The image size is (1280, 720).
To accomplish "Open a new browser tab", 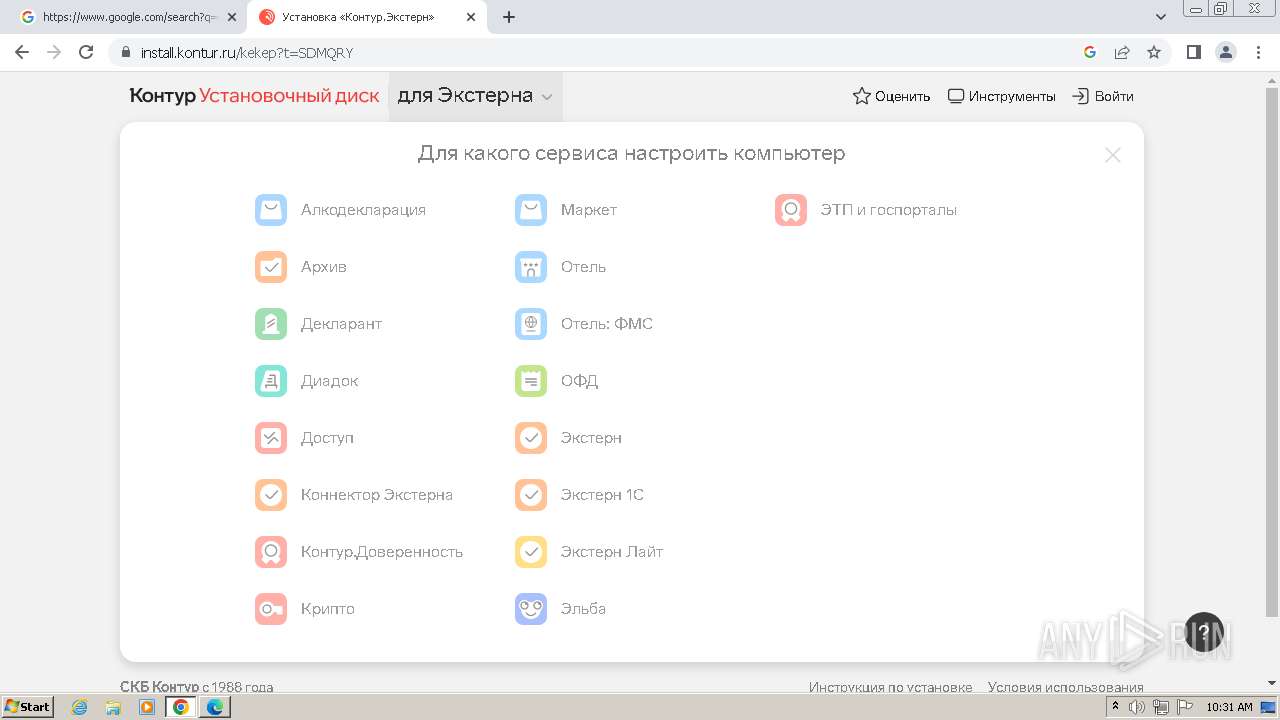I will click(509, 17).
